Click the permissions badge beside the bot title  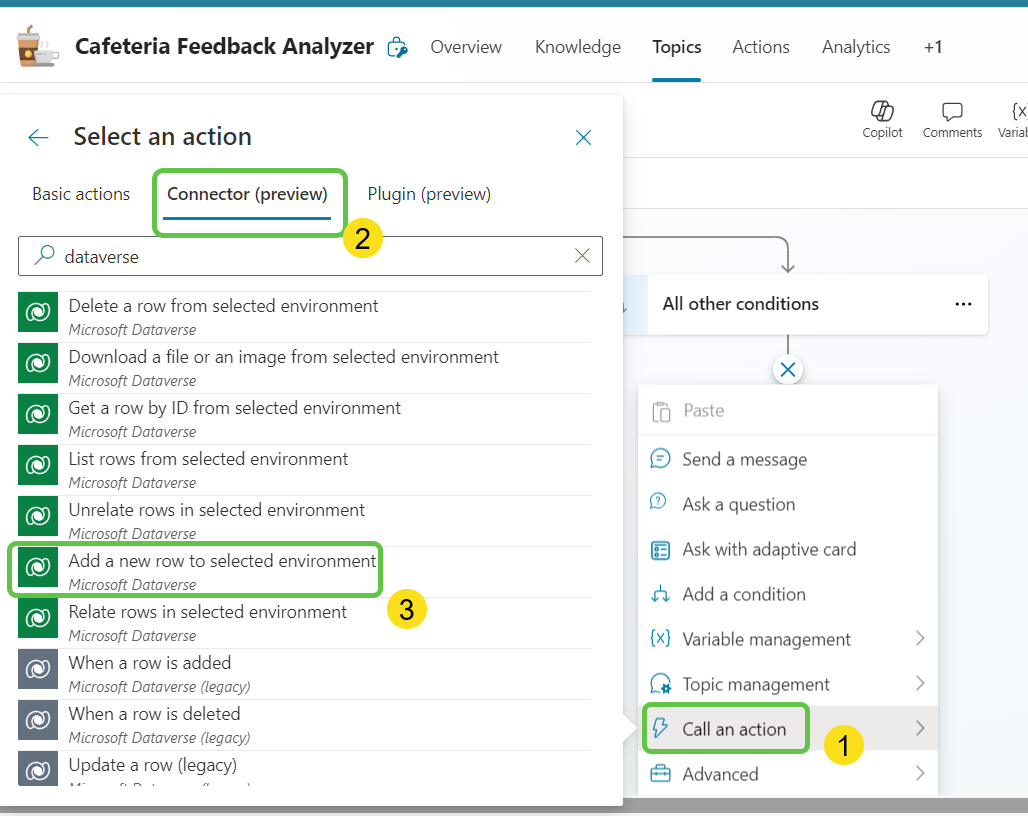397,46
